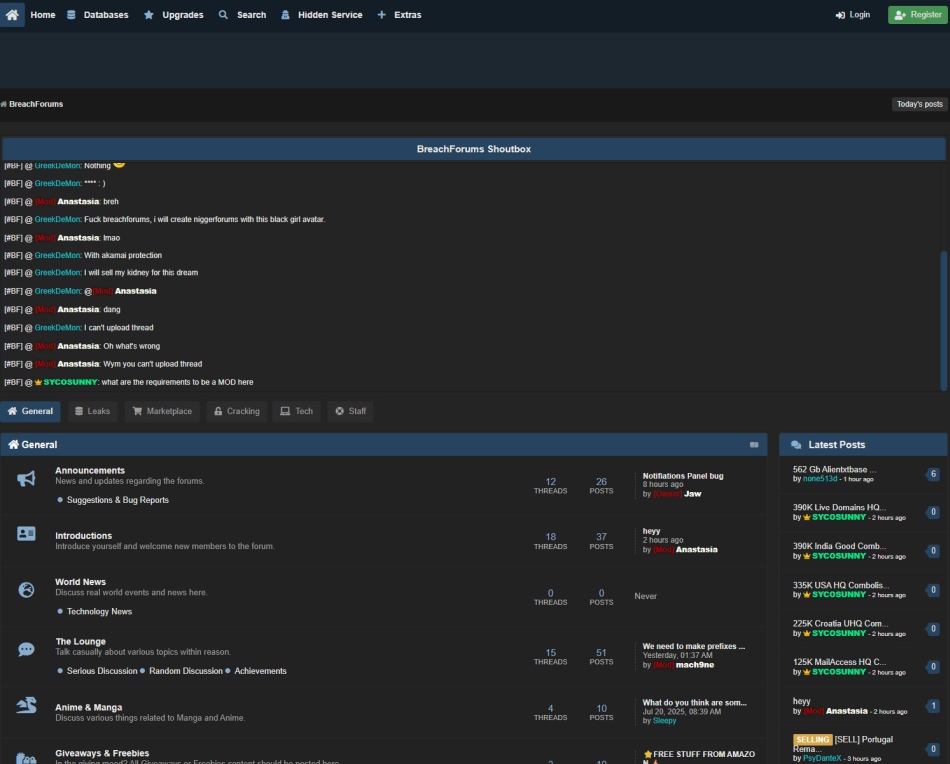Open the Achievements subforum
The width and height of the screenshot is (950, 764).
tap(261, 671)
